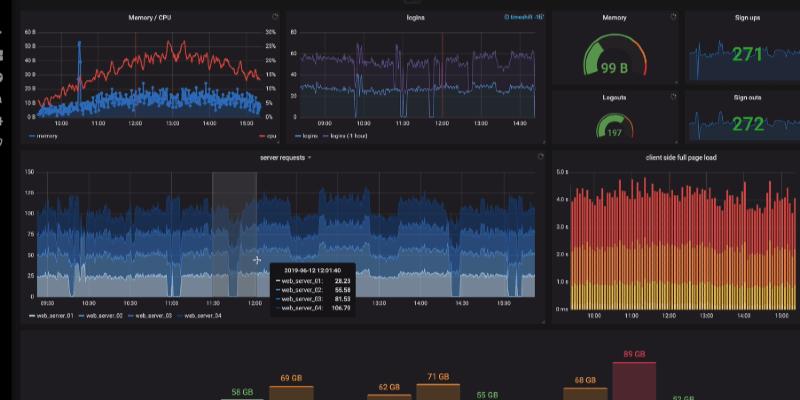Click the timeshift clock icon on logins panel
Screen dimensions: 800x400
508,18
